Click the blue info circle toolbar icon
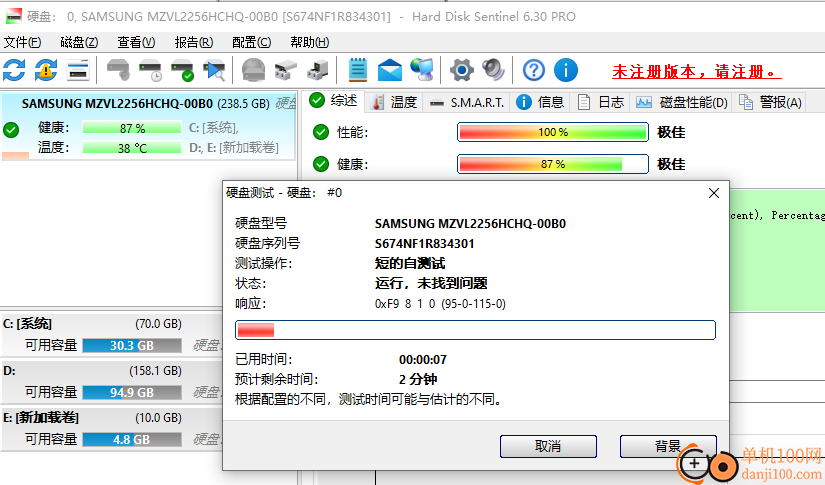The width and height of the screenshot is (825, 485). tap(566, 70)
